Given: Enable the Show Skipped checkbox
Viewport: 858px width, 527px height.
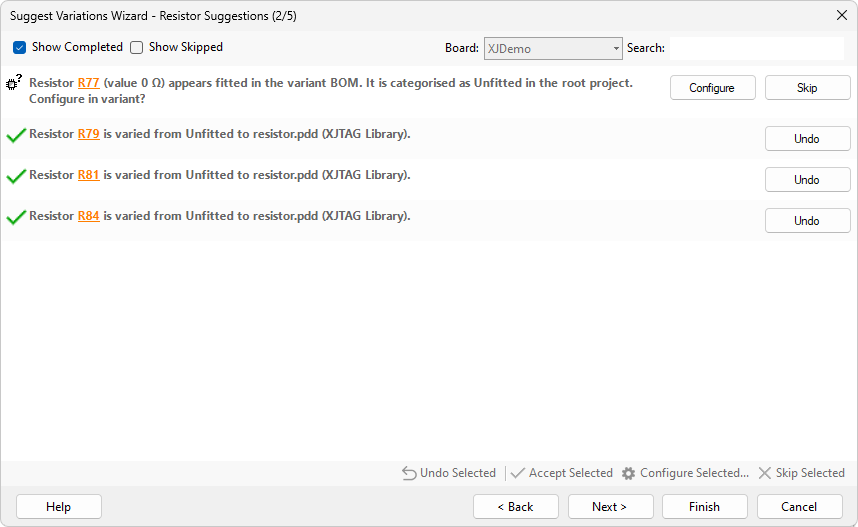Looking at the screenshot, I should coord(137,48).
